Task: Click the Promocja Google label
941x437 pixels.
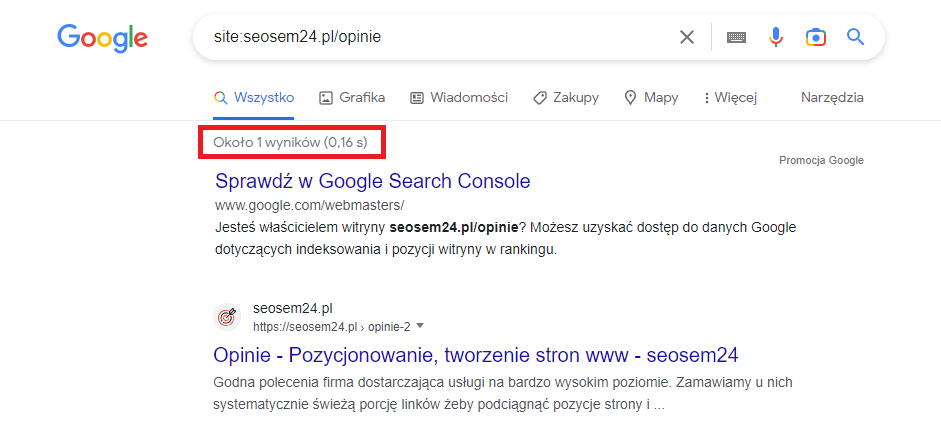Action: 820,160
